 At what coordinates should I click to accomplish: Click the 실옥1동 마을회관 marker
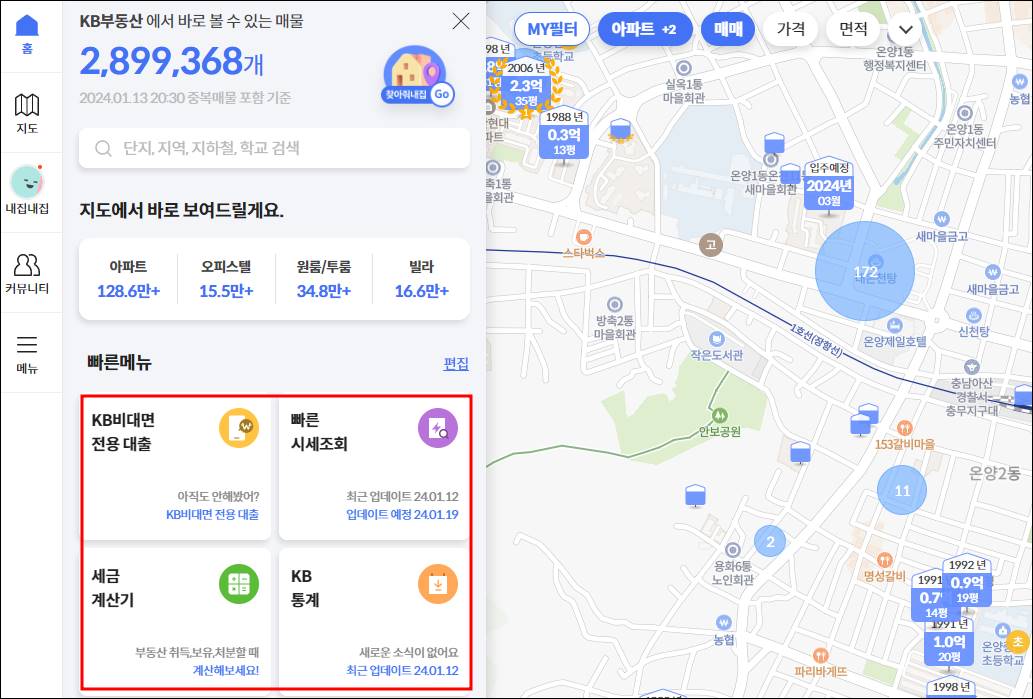coord(684,67)
